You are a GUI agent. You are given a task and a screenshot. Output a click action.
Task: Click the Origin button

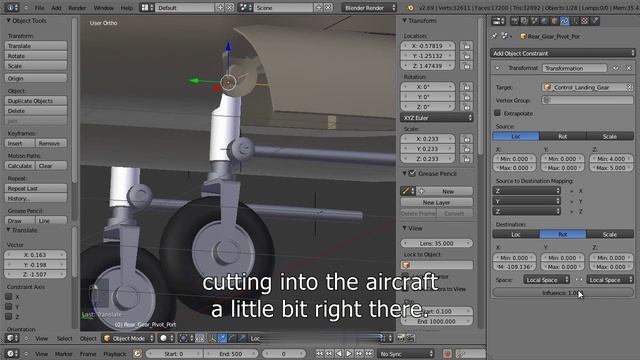(x=36, y=78)
